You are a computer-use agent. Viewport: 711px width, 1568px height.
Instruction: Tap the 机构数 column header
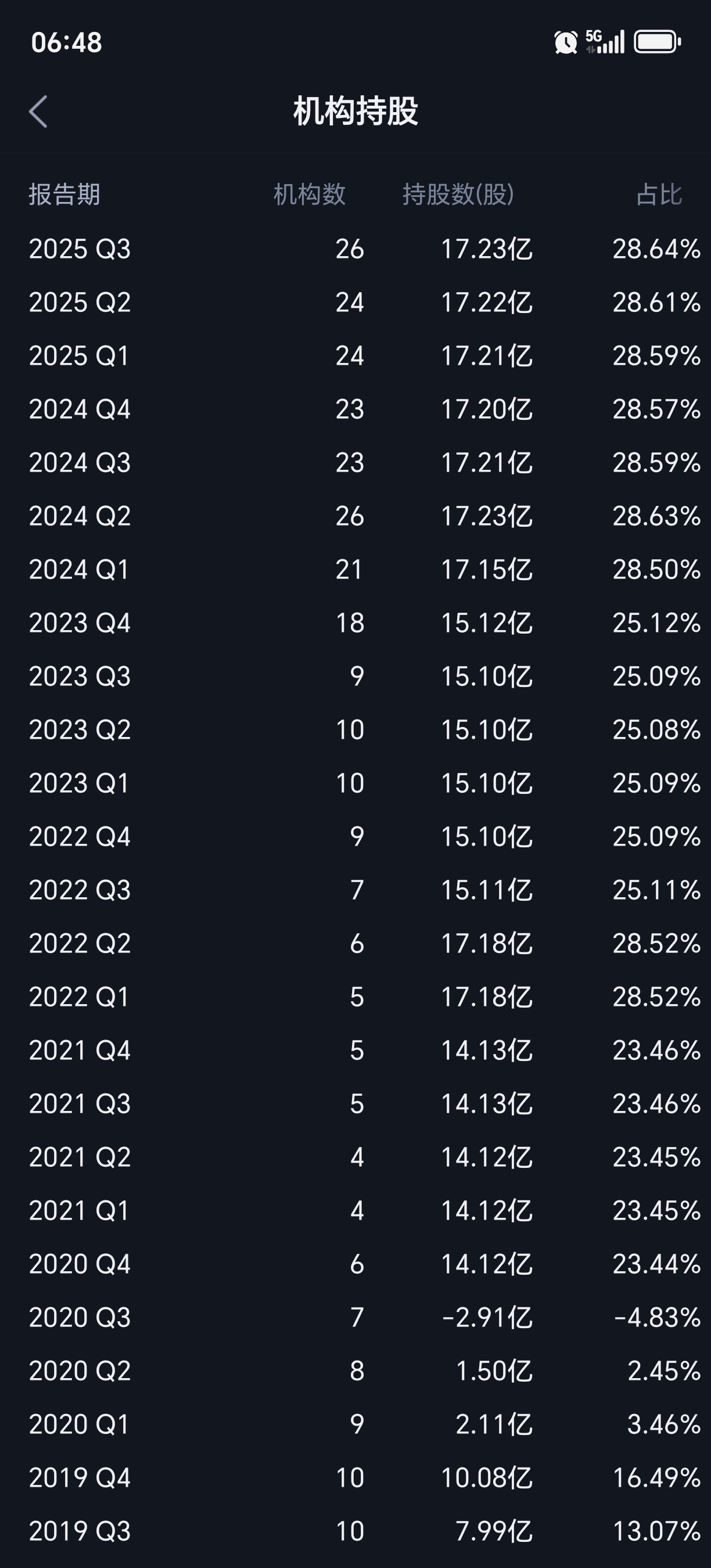point(309,195)
